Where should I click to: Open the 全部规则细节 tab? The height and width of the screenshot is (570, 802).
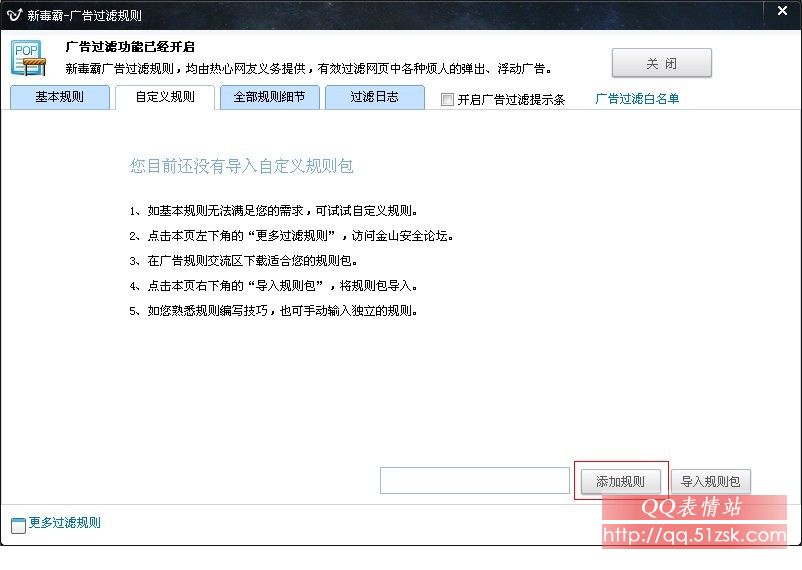click(270, 97)
